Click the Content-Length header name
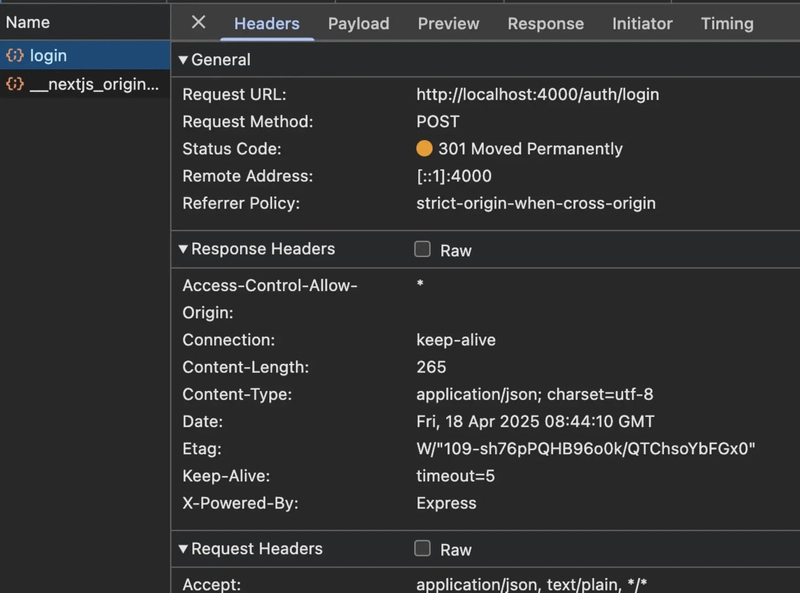 tap(246, 367)
